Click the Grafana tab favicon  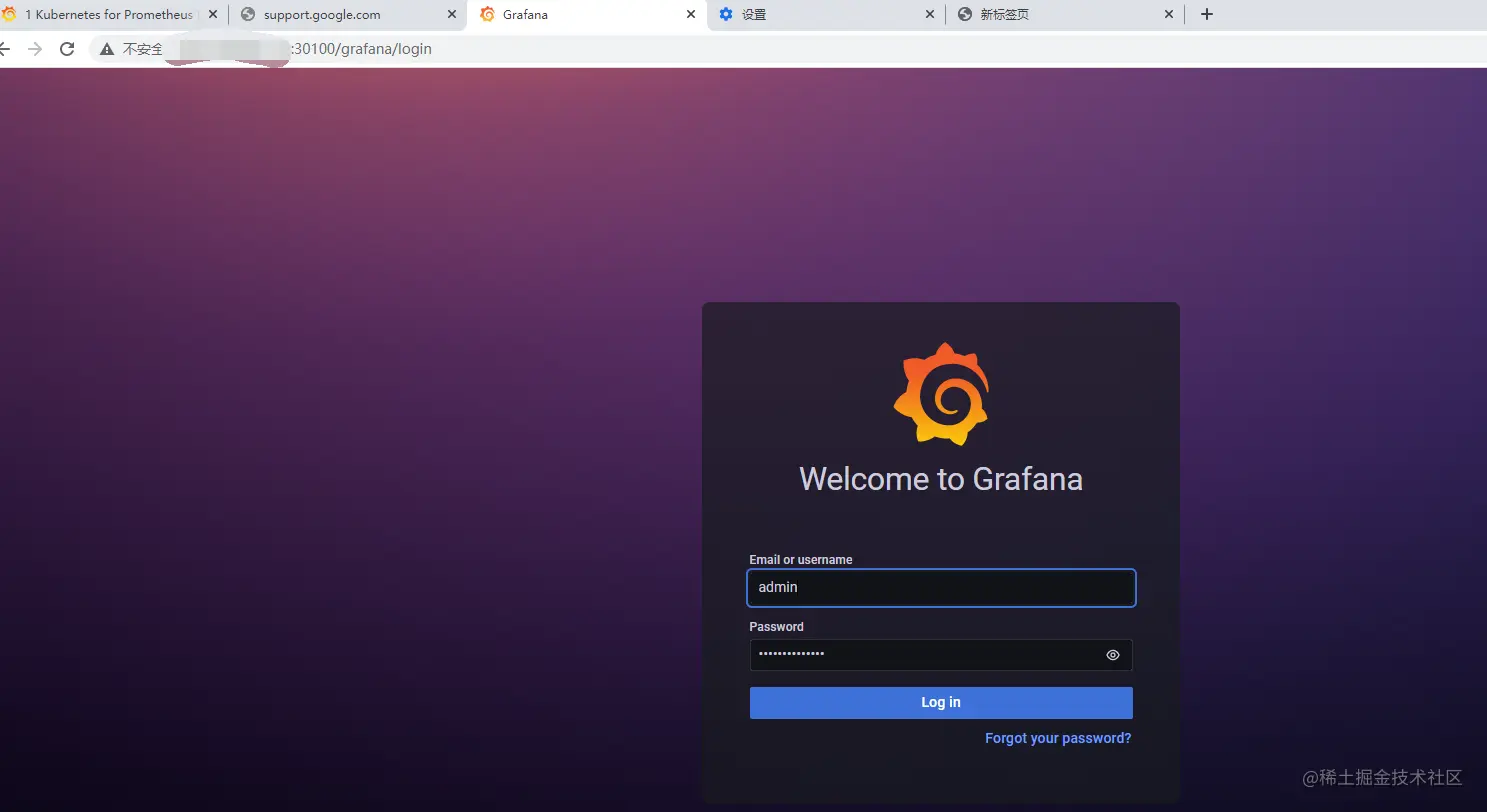[487, 14]
